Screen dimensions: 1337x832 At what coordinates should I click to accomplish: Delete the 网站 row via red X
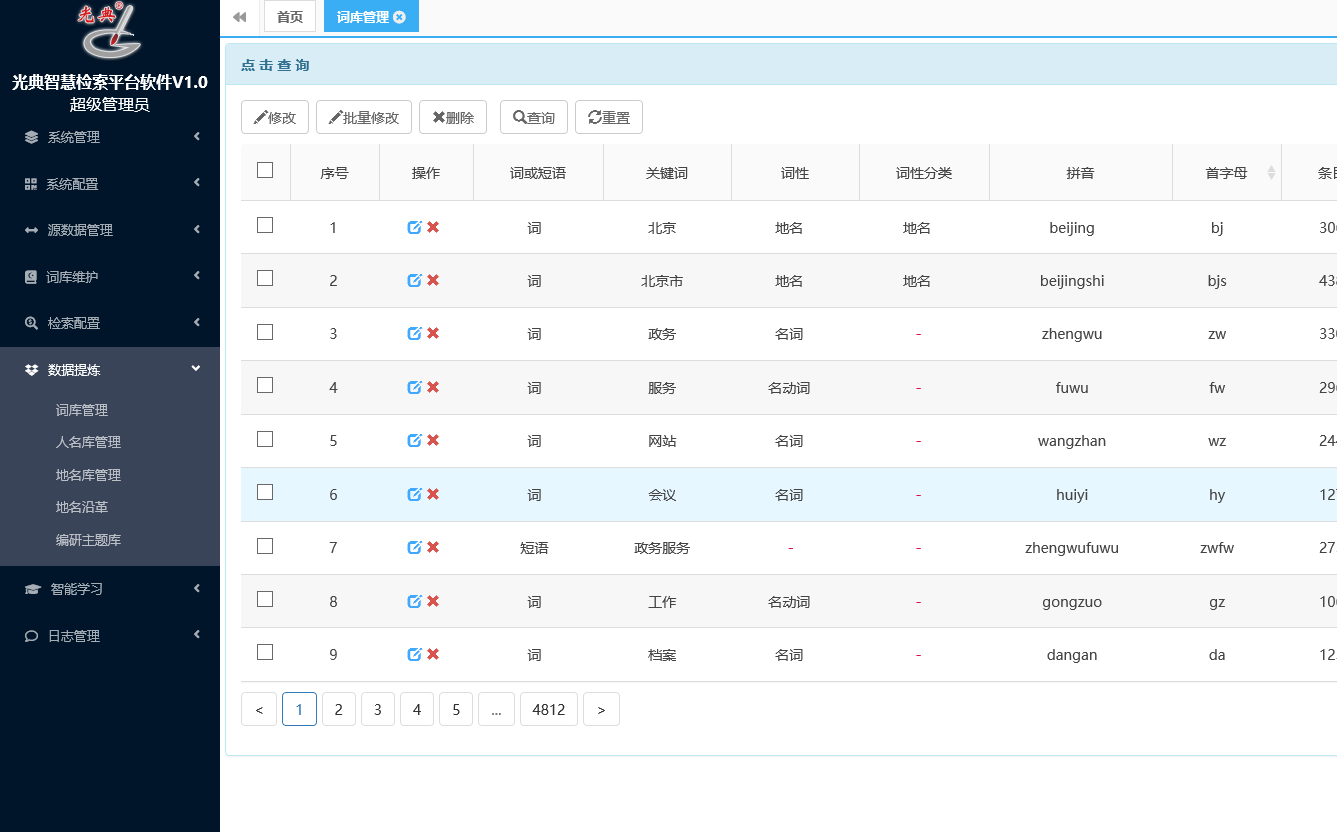[433, 440]
